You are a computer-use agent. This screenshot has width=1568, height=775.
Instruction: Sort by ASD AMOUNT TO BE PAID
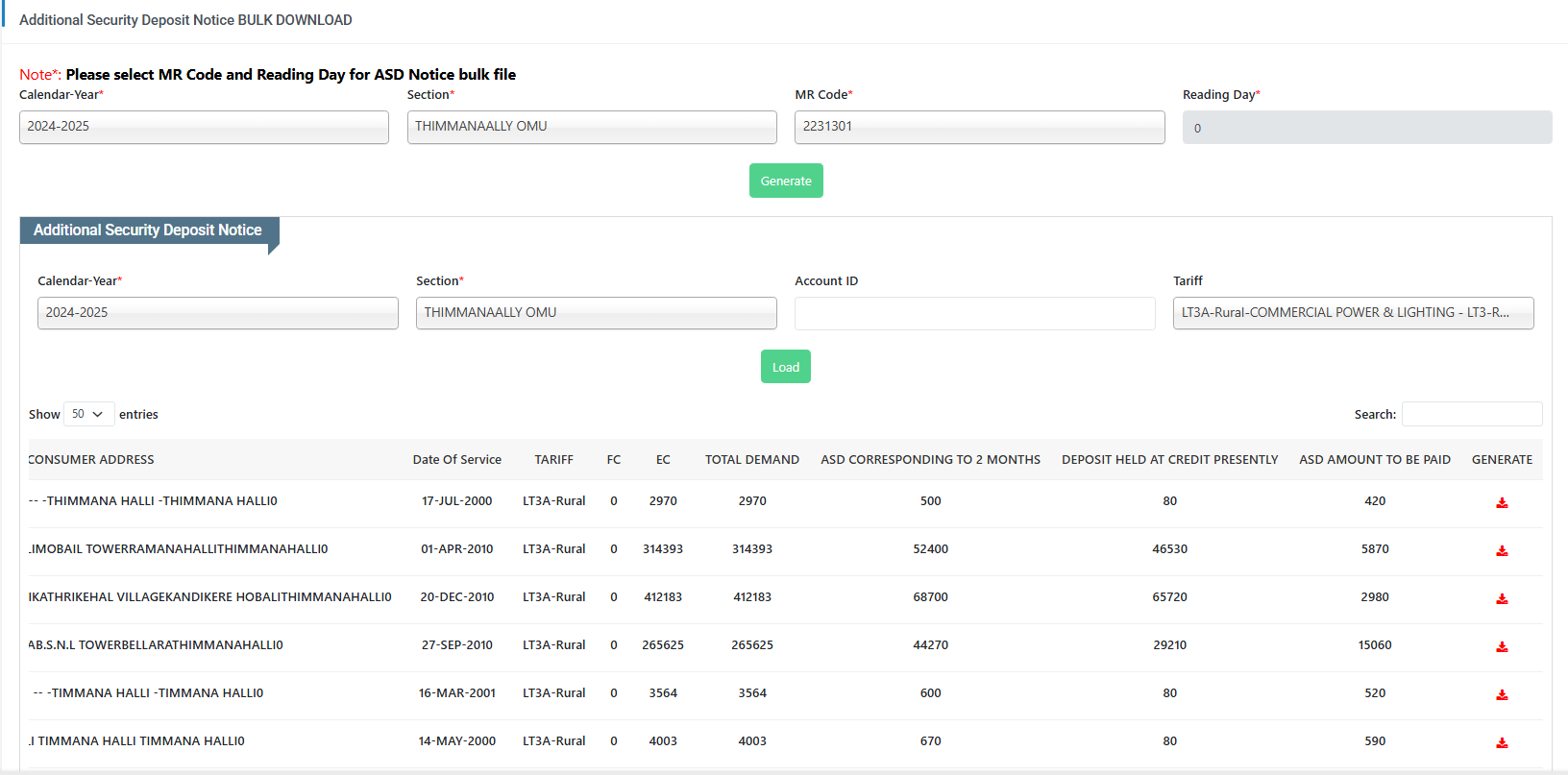[1374, 460]
